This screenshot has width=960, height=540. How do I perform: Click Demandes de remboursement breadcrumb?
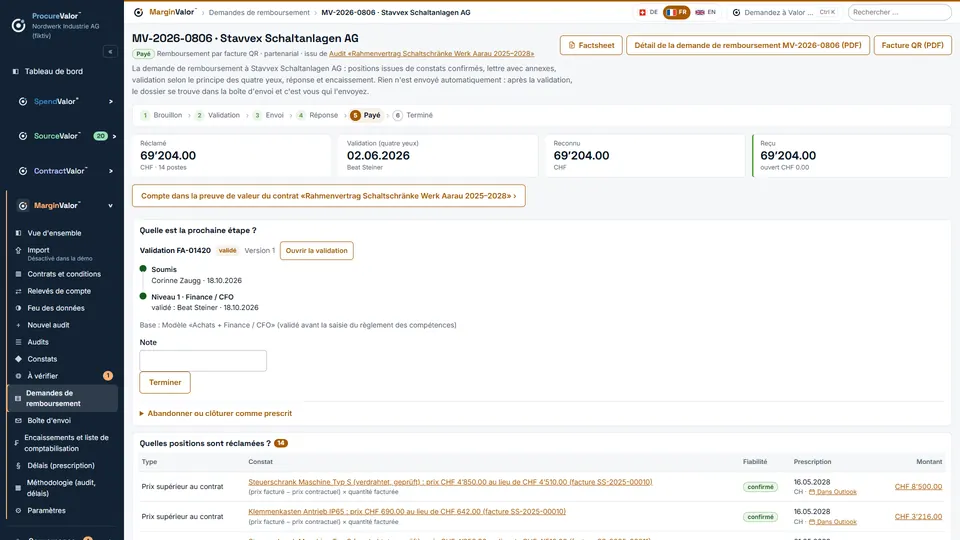click(x=259, y=12)
